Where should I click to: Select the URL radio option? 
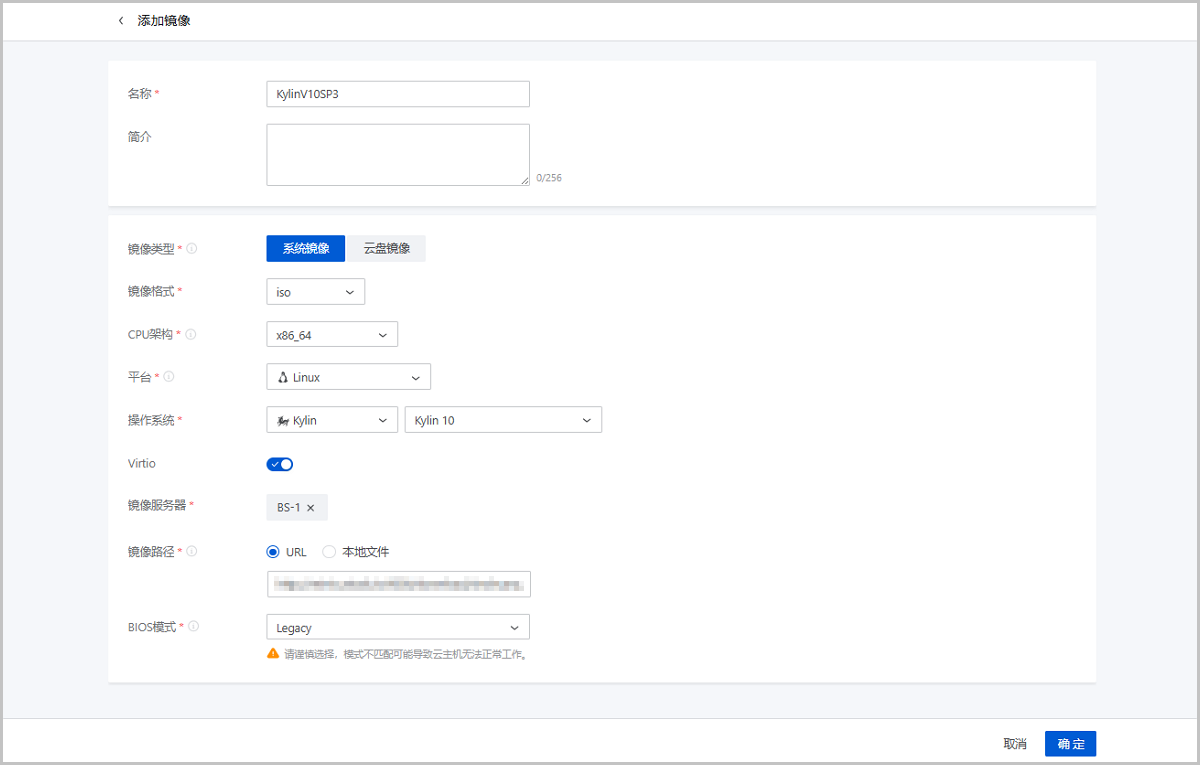click(273, 552)
